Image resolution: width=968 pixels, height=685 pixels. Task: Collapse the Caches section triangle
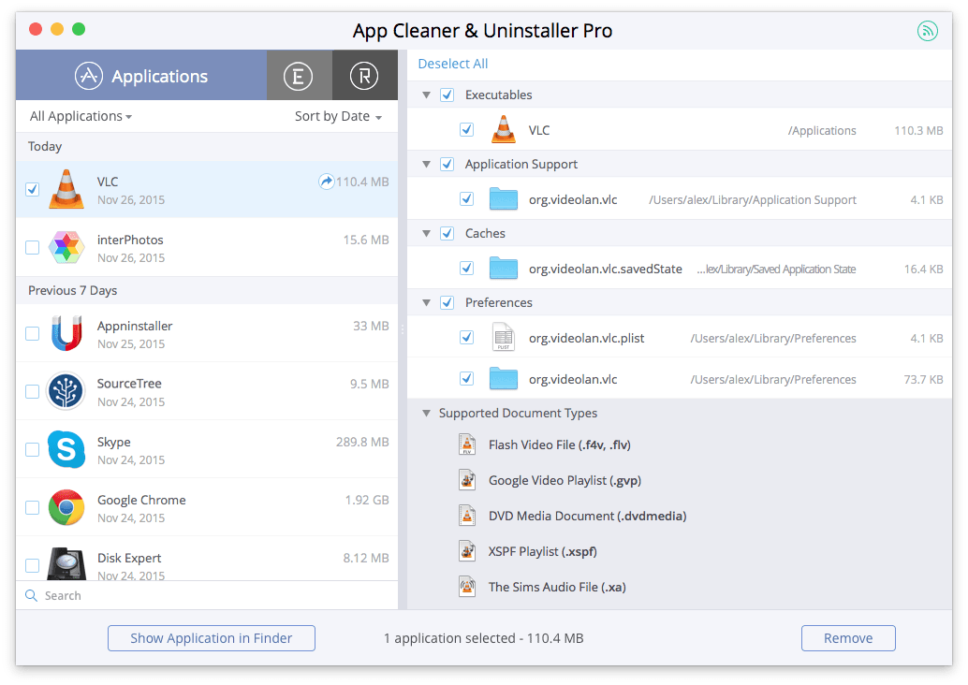tap(426, 233)
